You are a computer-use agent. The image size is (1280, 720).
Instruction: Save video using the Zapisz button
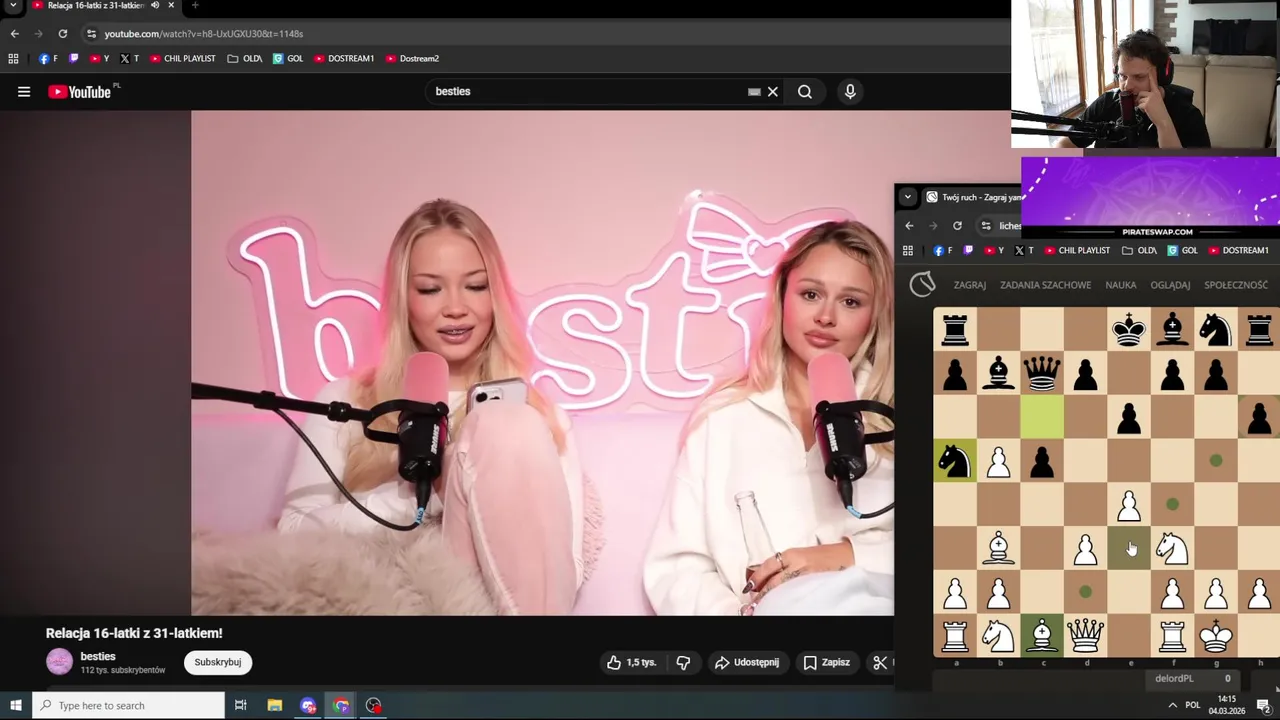click(x=827, y=662)
